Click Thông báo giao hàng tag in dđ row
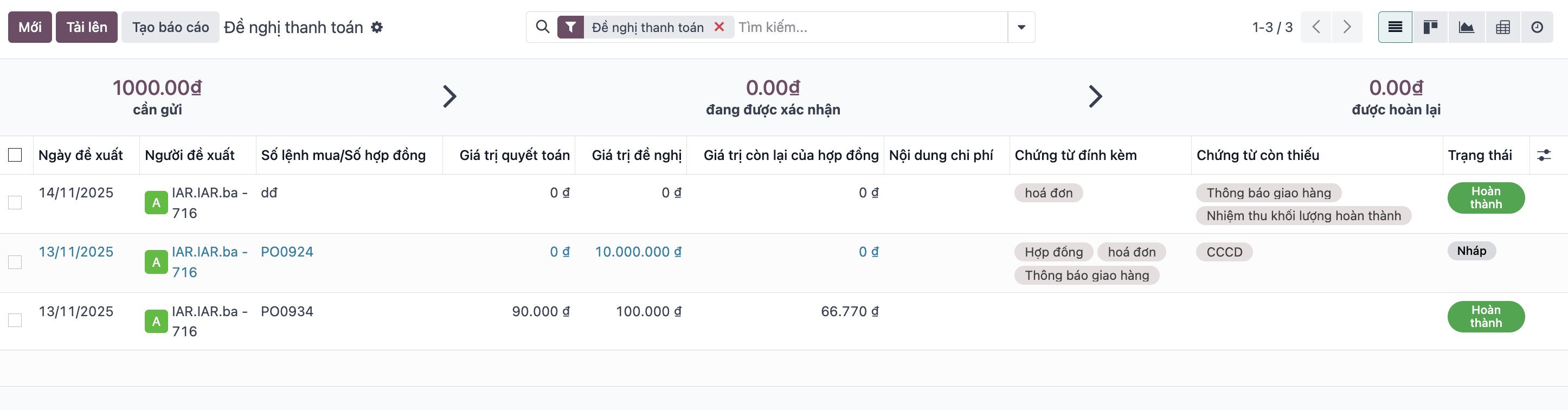Screen dimensions: 1568x410 coord(1269,193)
